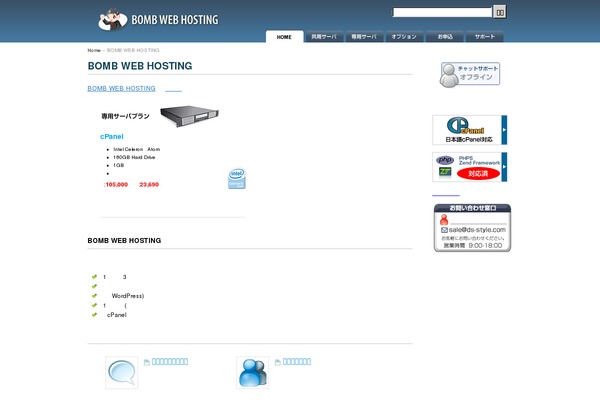Click the 160GB Hard Drive list item
Image resolution: width=600 pixels, height=400 pixels.
134,157
